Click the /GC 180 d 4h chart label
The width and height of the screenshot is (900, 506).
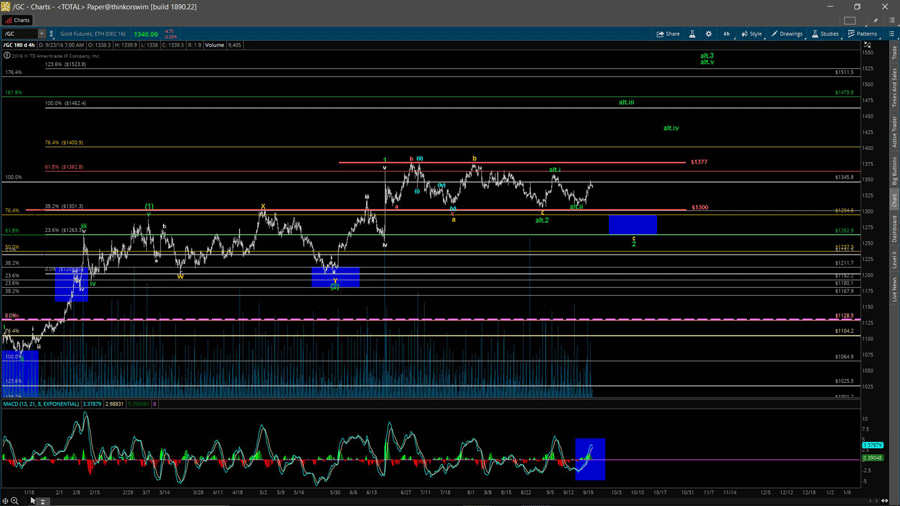[19, 45]
